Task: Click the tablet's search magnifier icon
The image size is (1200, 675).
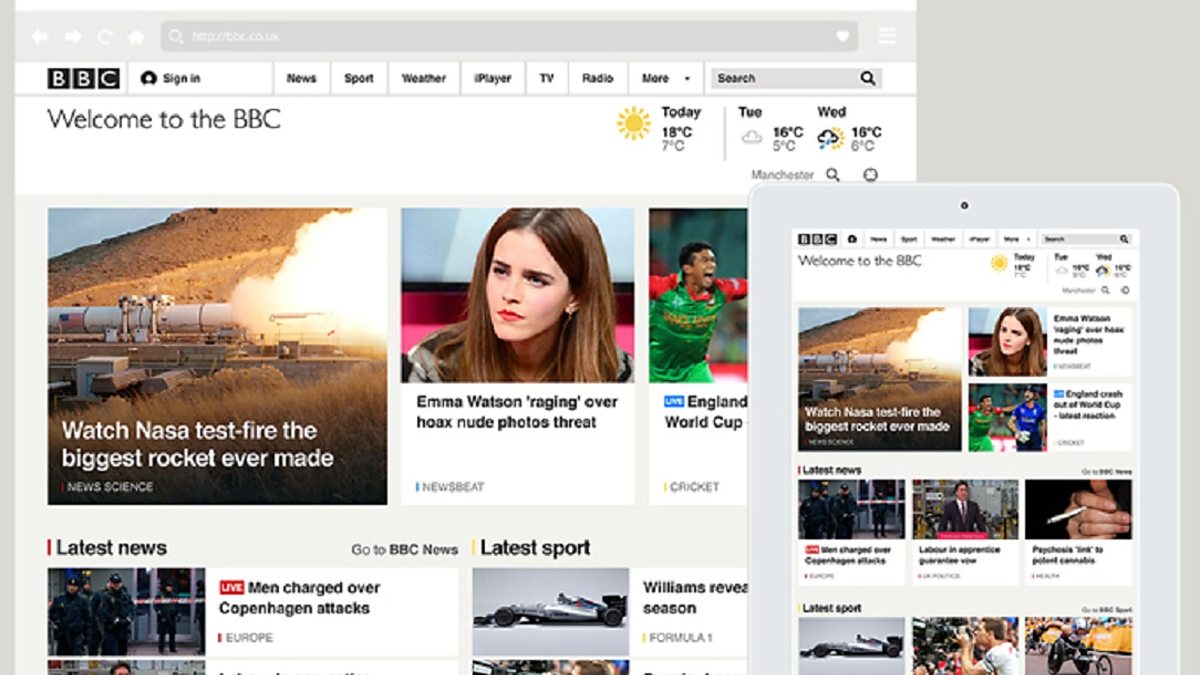Action: [1124, 239]
